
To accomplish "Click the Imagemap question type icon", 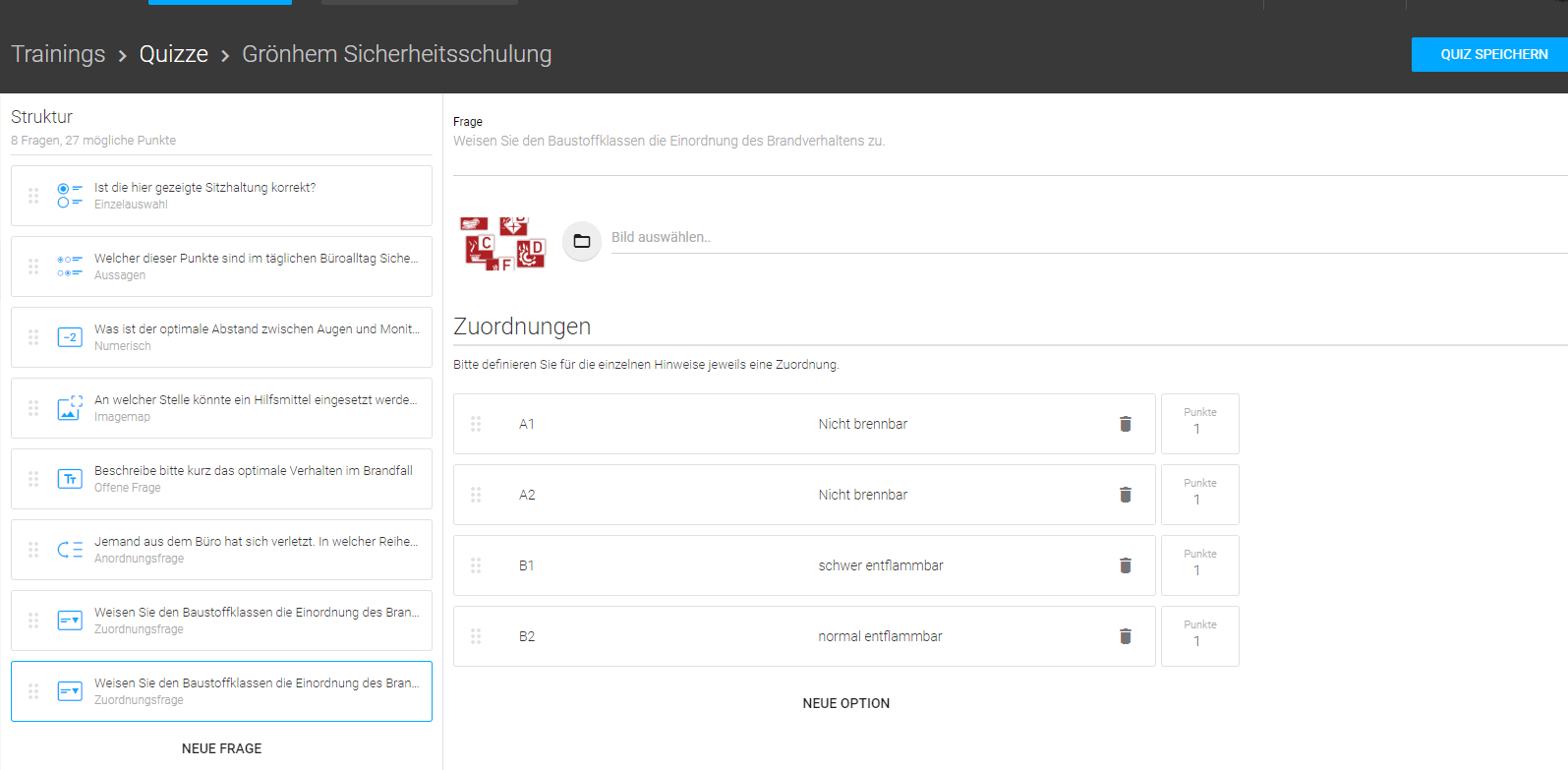I will pyautogui.click(x=70, y=408).
